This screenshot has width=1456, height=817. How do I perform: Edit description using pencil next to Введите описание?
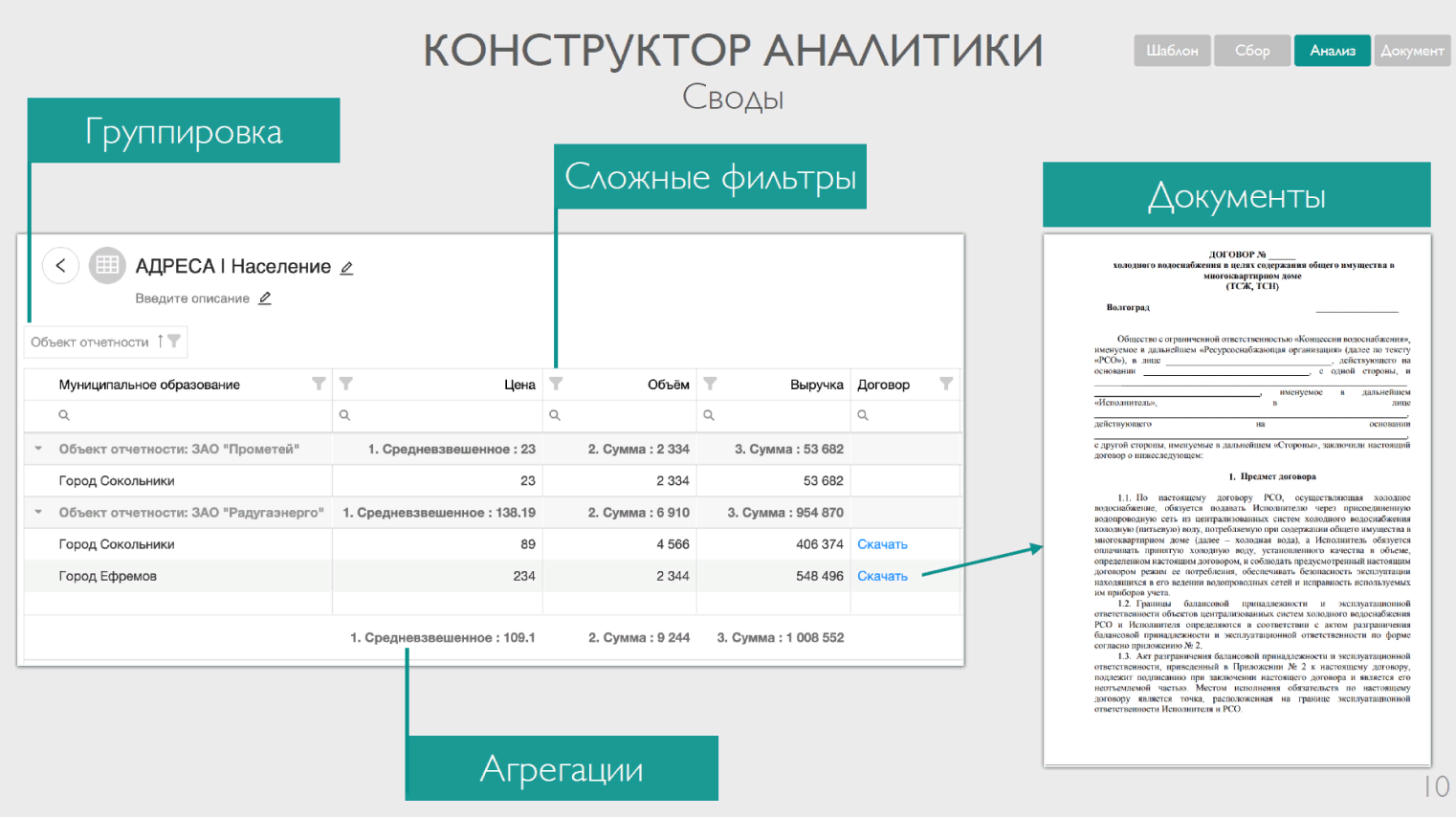265,298
